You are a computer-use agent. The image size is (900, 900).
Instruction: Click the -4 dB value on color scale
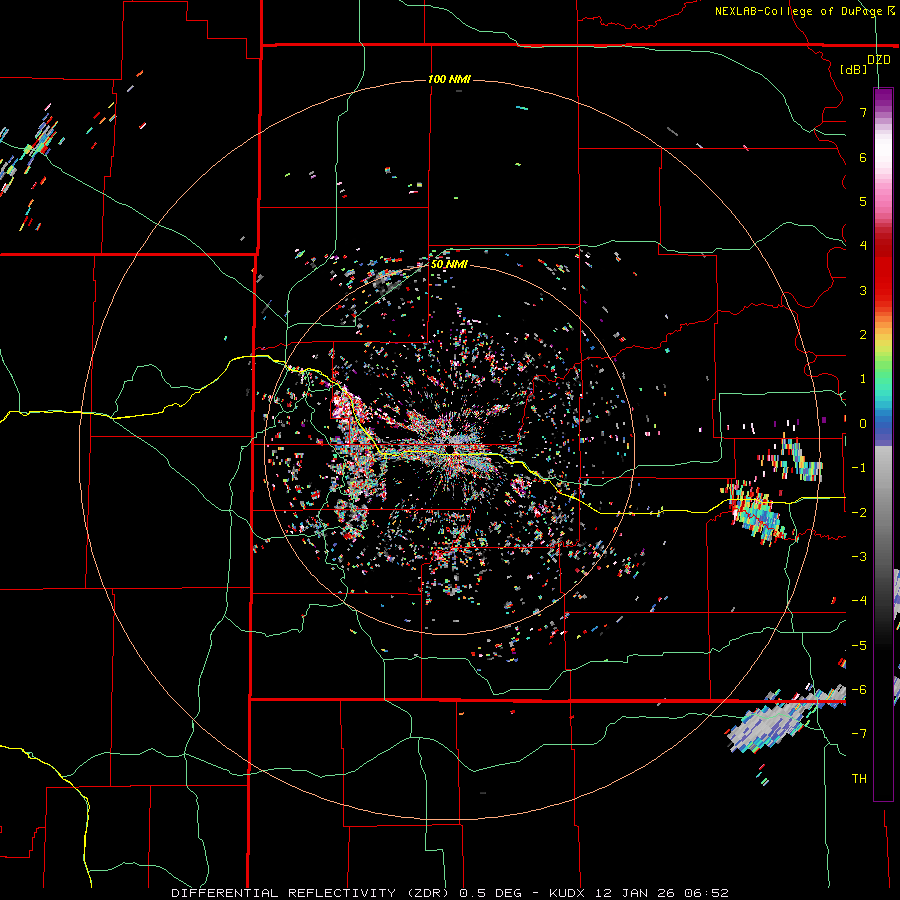coord(859,601)
